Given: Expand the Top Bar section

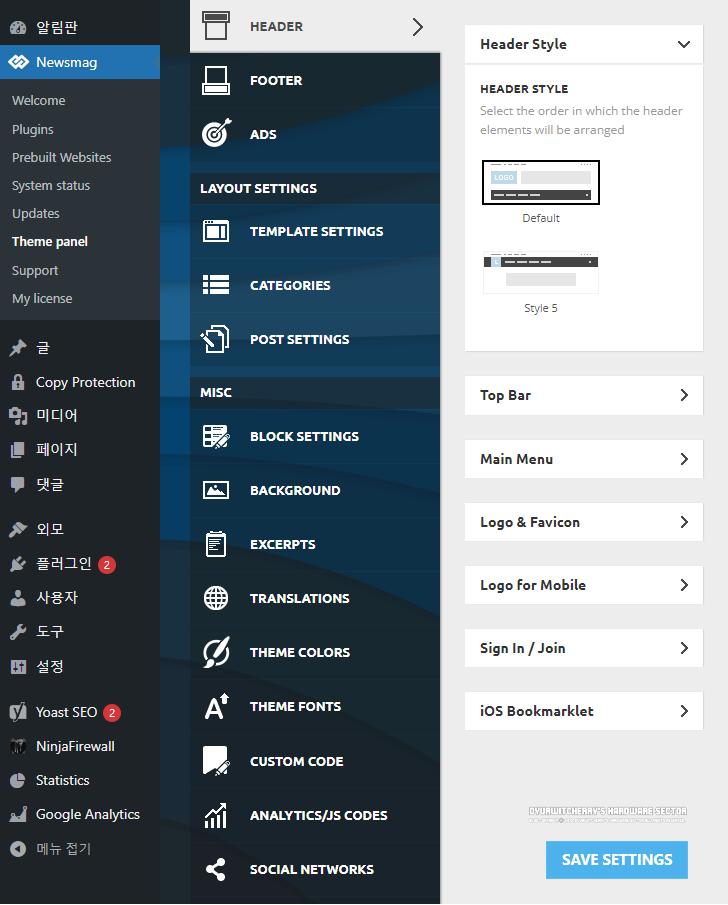Looking at the screenshot, I should pos(584,395).
